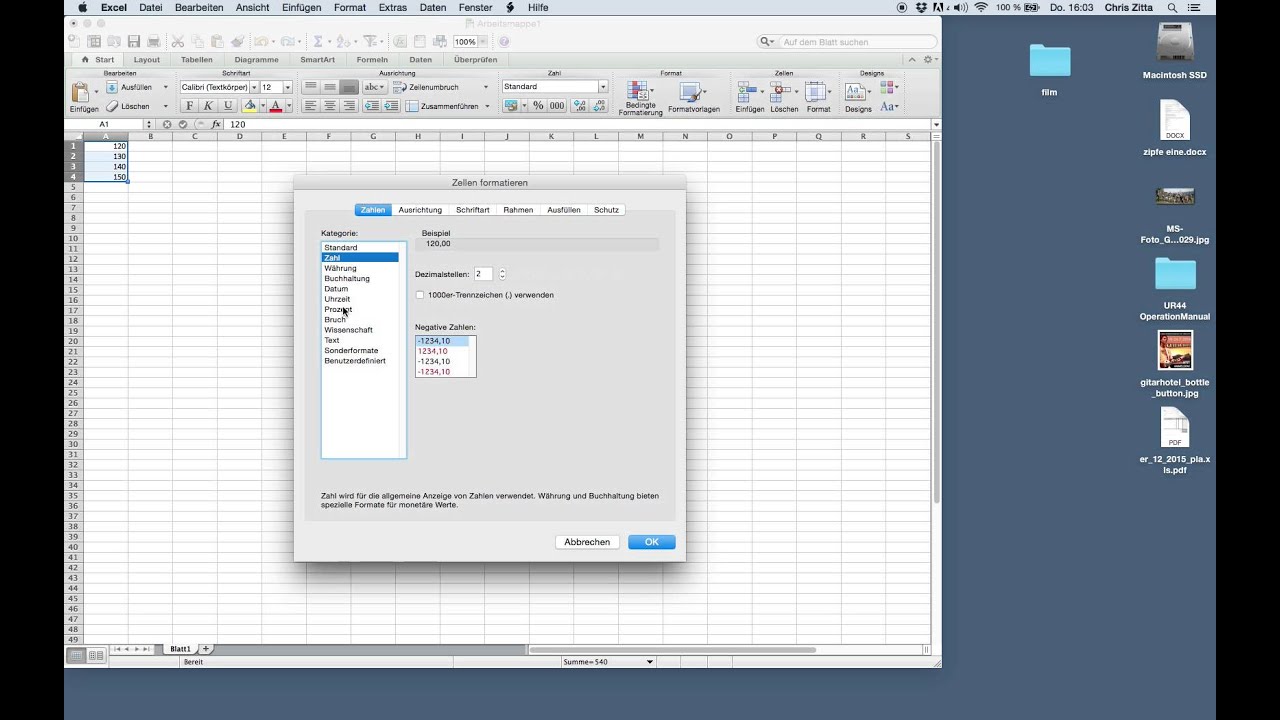Select the Benutzerdefiniert category
The height and width of the screenshot is (720, 1280).
pyautogui.click(x=355, y=361)
